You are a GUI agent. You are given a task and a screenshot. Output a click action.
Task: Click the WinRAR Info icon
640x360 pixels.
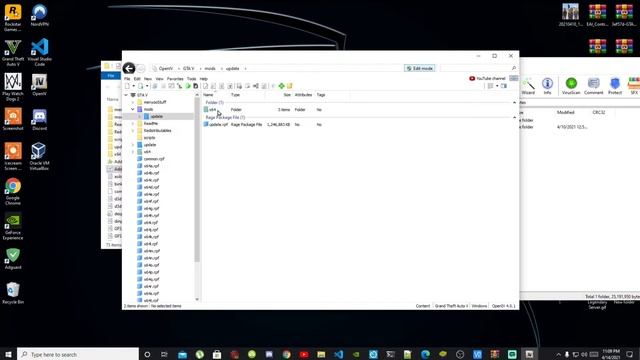click(547, 86)
